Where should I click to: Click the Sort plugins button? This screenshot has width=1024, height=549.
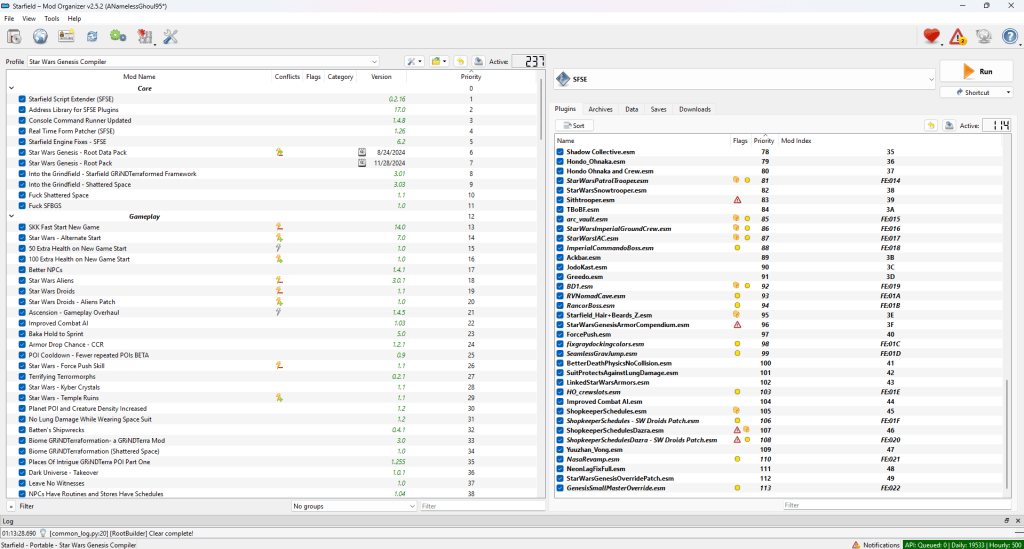(574, 126)
